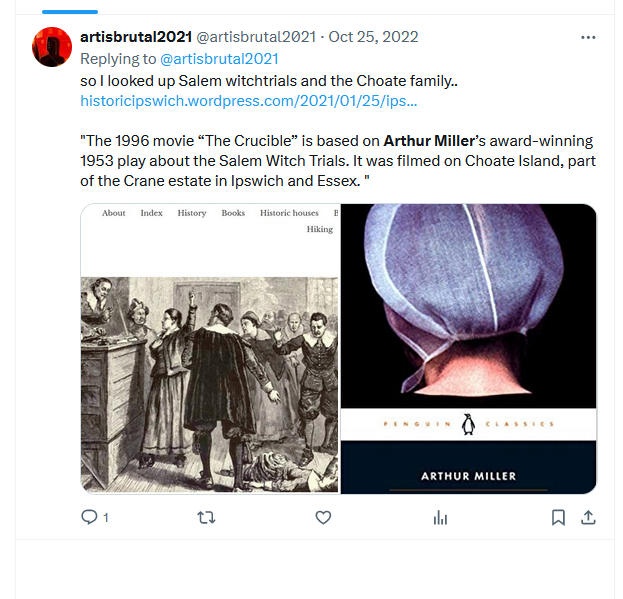Select the blue highlighted tab indicator
Viewport: 623px width, 599px height.
pyautogui.click(x=70, y=12)
